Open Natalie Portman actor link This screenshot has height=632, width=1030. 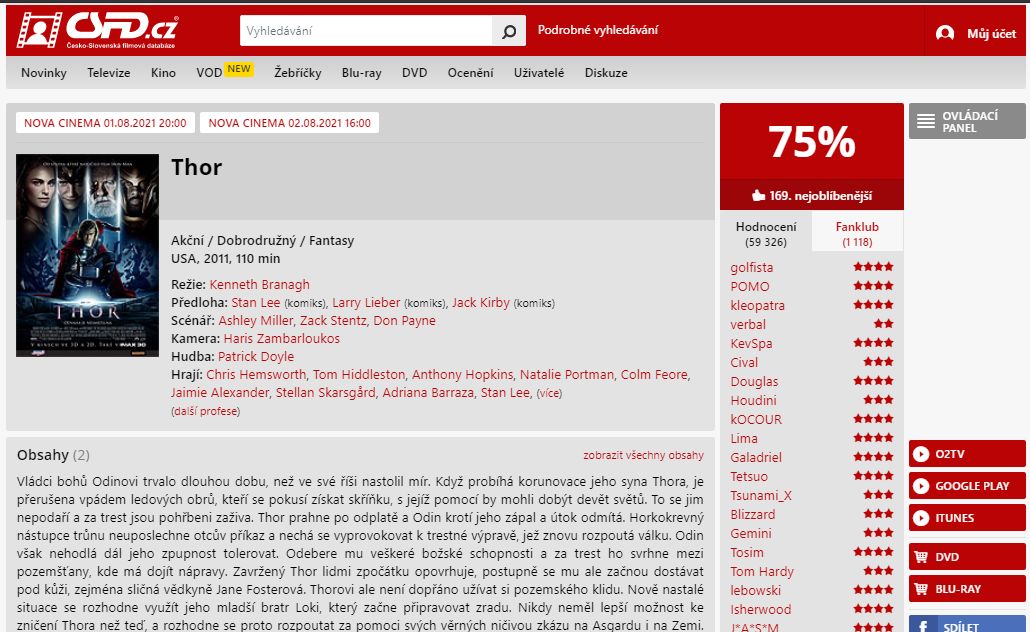[x=567, y=374]
